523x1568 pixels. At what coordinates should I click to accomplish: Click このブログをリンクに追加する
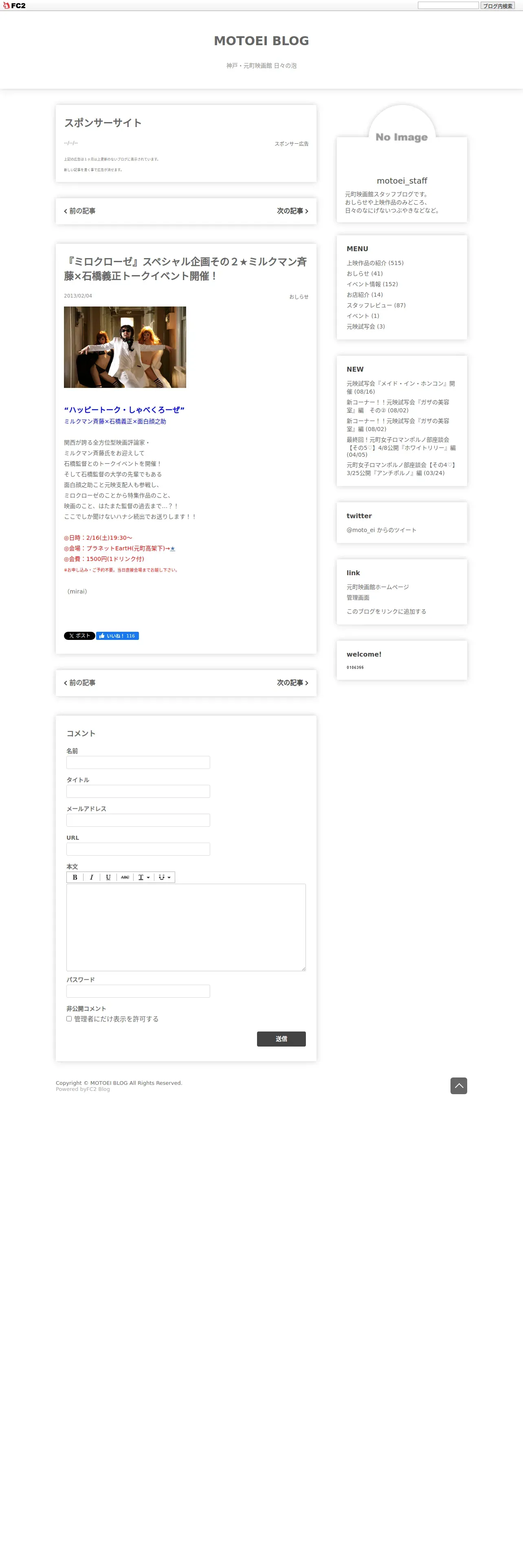pyautogui.click(x=387, y=612)
